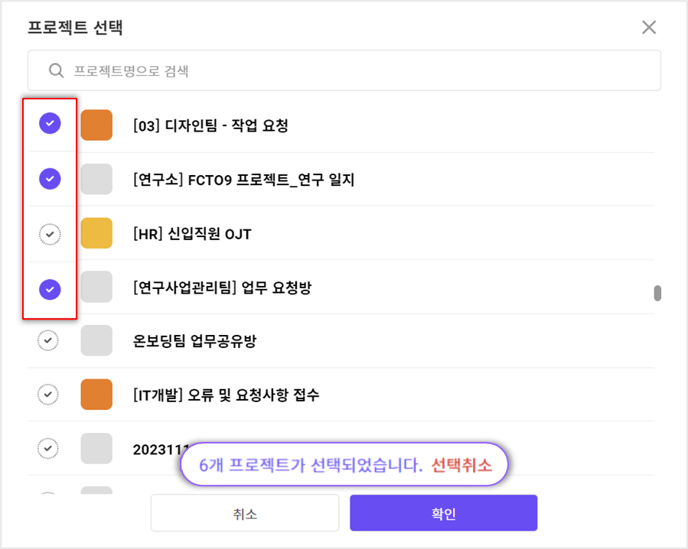Click the search magnifier icon
Image resolution: width=688 pixels, height=549 pixels.
point(56,71)
